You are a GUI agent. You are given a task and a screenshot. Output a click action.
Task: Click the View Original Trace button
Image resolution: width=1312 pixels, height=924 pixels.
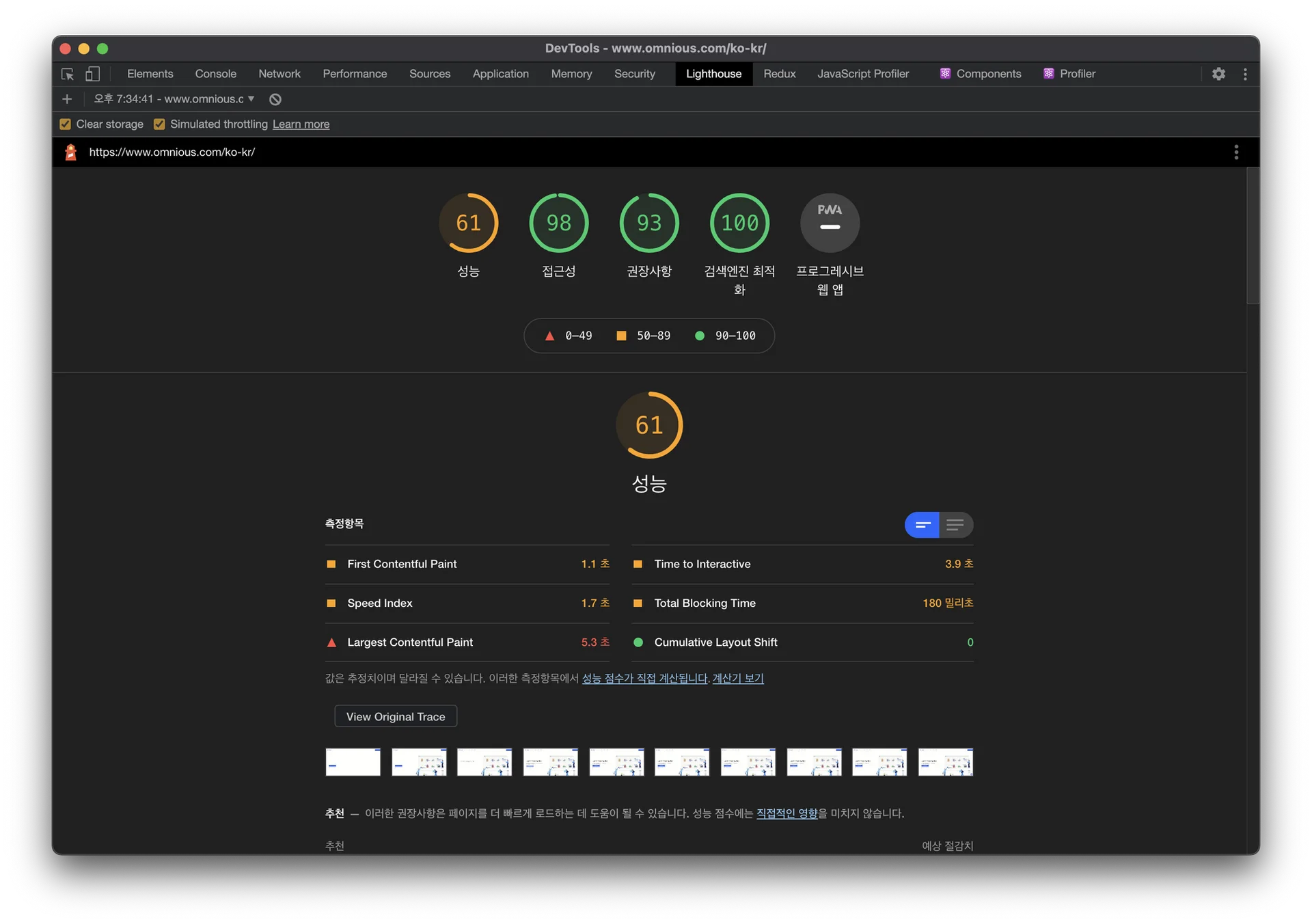coord(396,716)
